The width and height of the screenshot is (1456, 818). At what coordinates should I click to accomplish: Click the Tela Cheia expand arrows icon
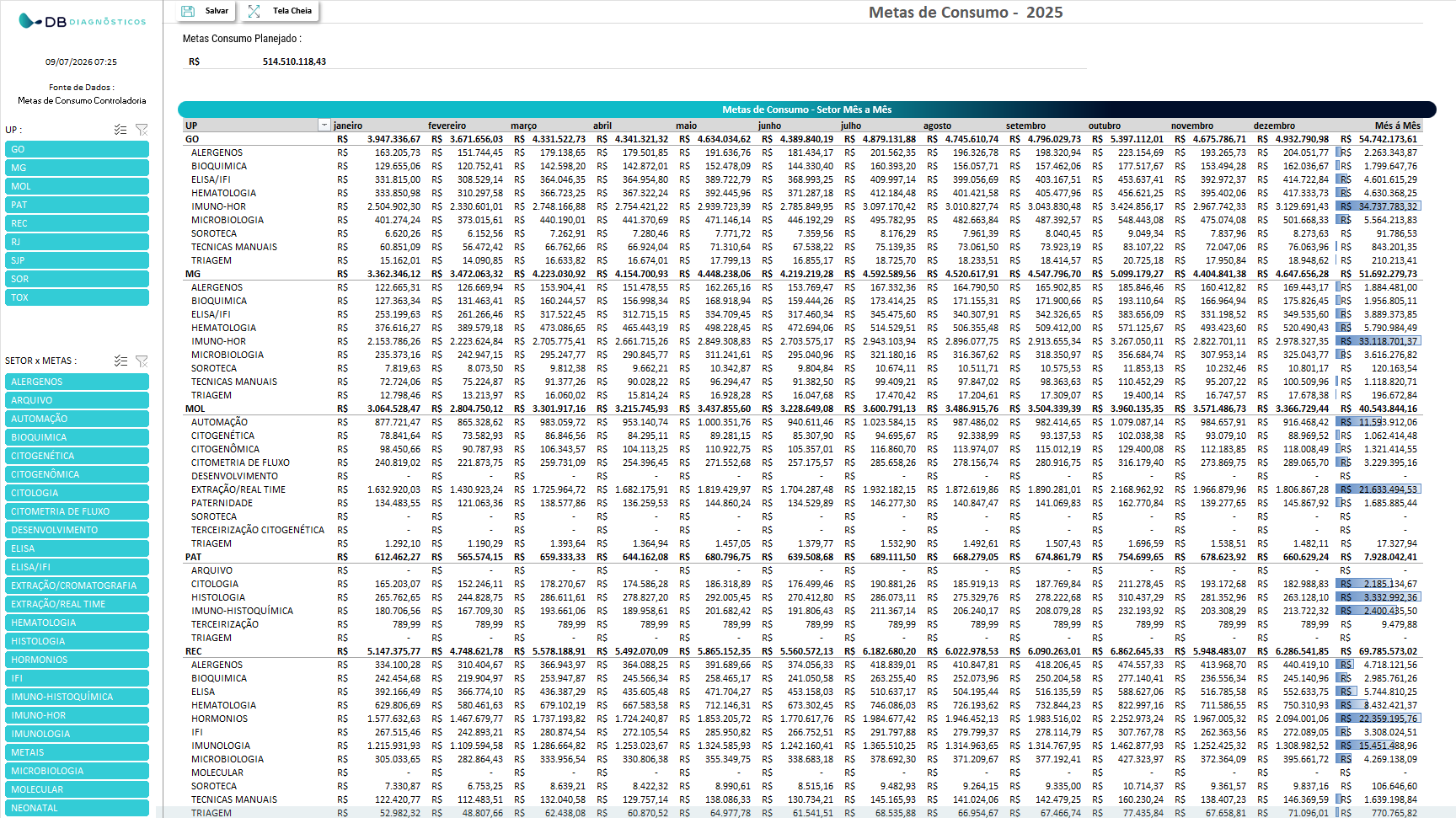pos(254,11)
